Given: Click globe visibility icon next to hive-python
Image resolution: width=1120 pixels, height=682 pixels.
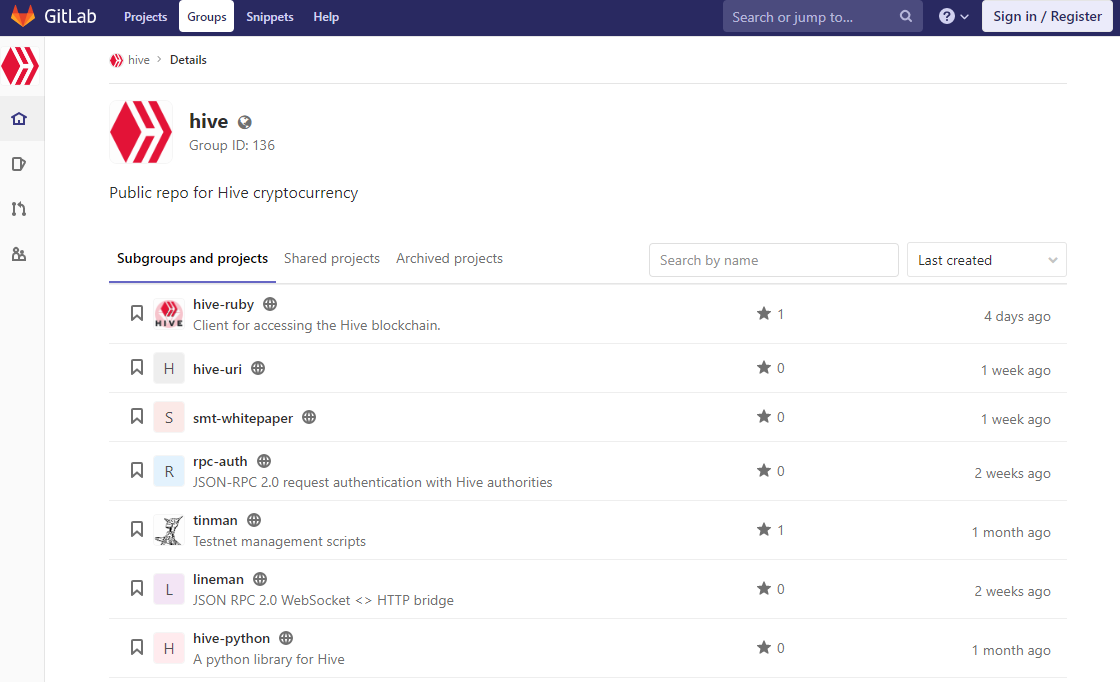Looking at the screenshot, I should coord(286,638).
